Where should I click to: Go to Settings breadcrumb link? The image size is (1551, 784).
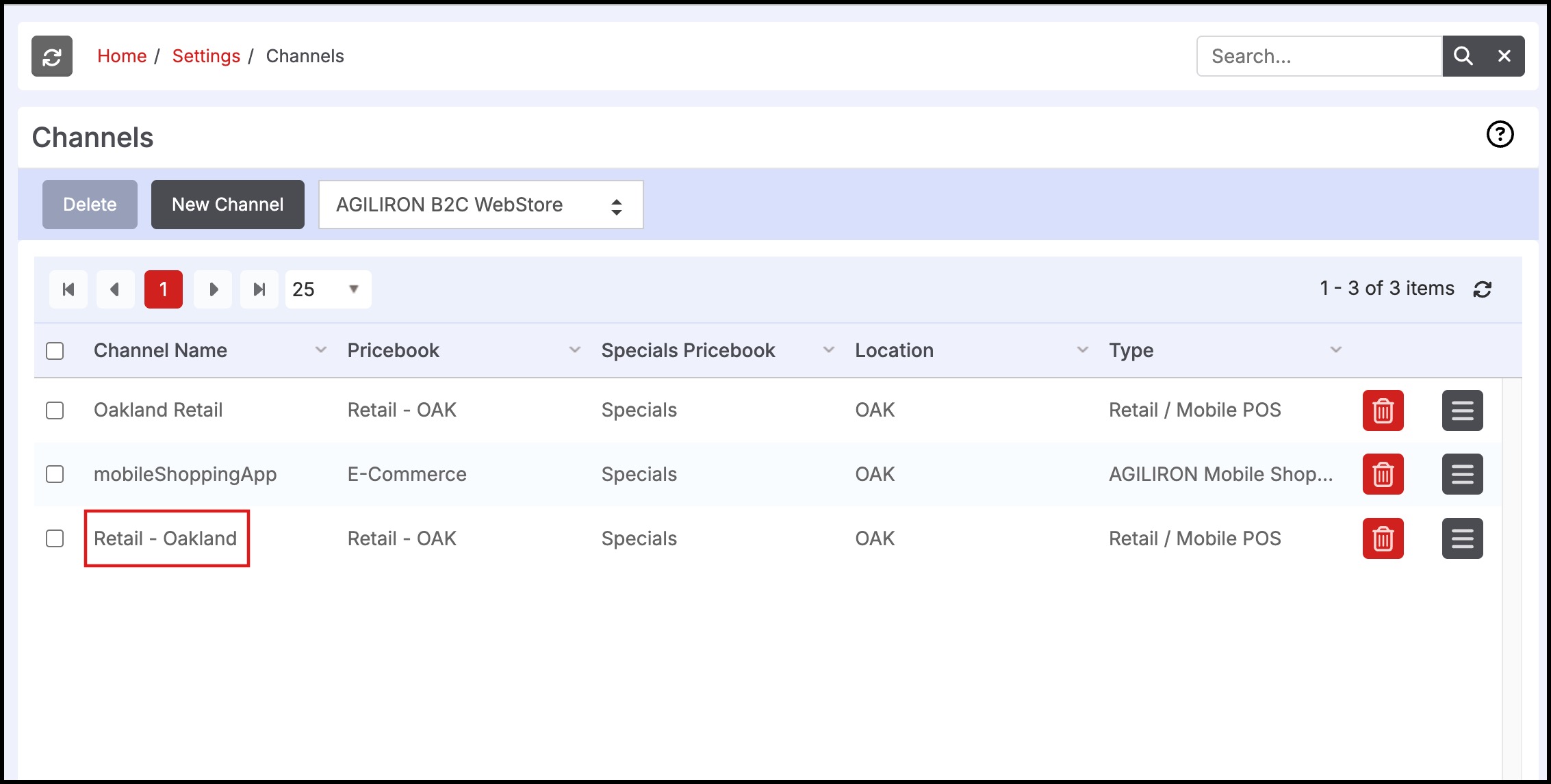(x=206, y=56)
